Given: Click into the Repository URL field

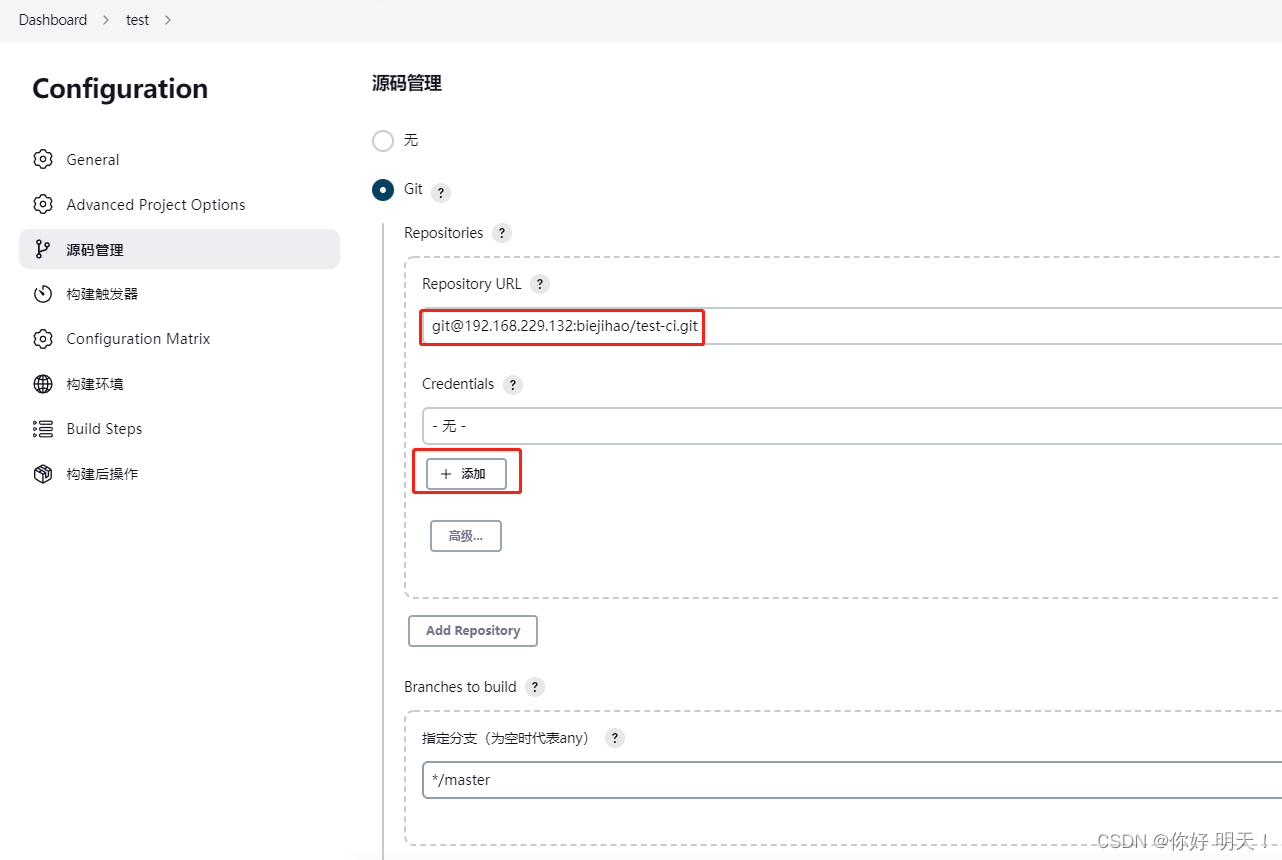Looking at the screenshot, I should 852,326.
